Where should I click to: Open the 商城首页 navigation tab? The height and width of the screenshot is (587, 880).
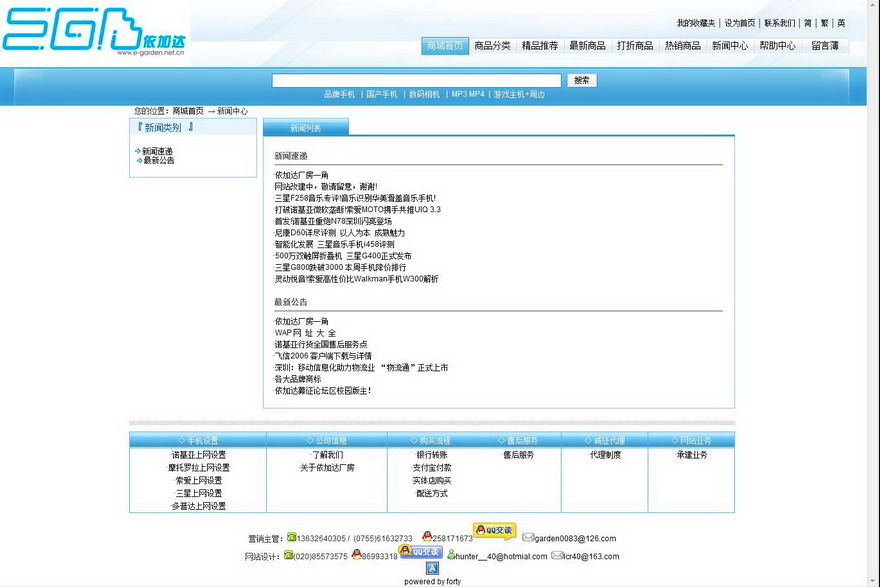point(445,46)
